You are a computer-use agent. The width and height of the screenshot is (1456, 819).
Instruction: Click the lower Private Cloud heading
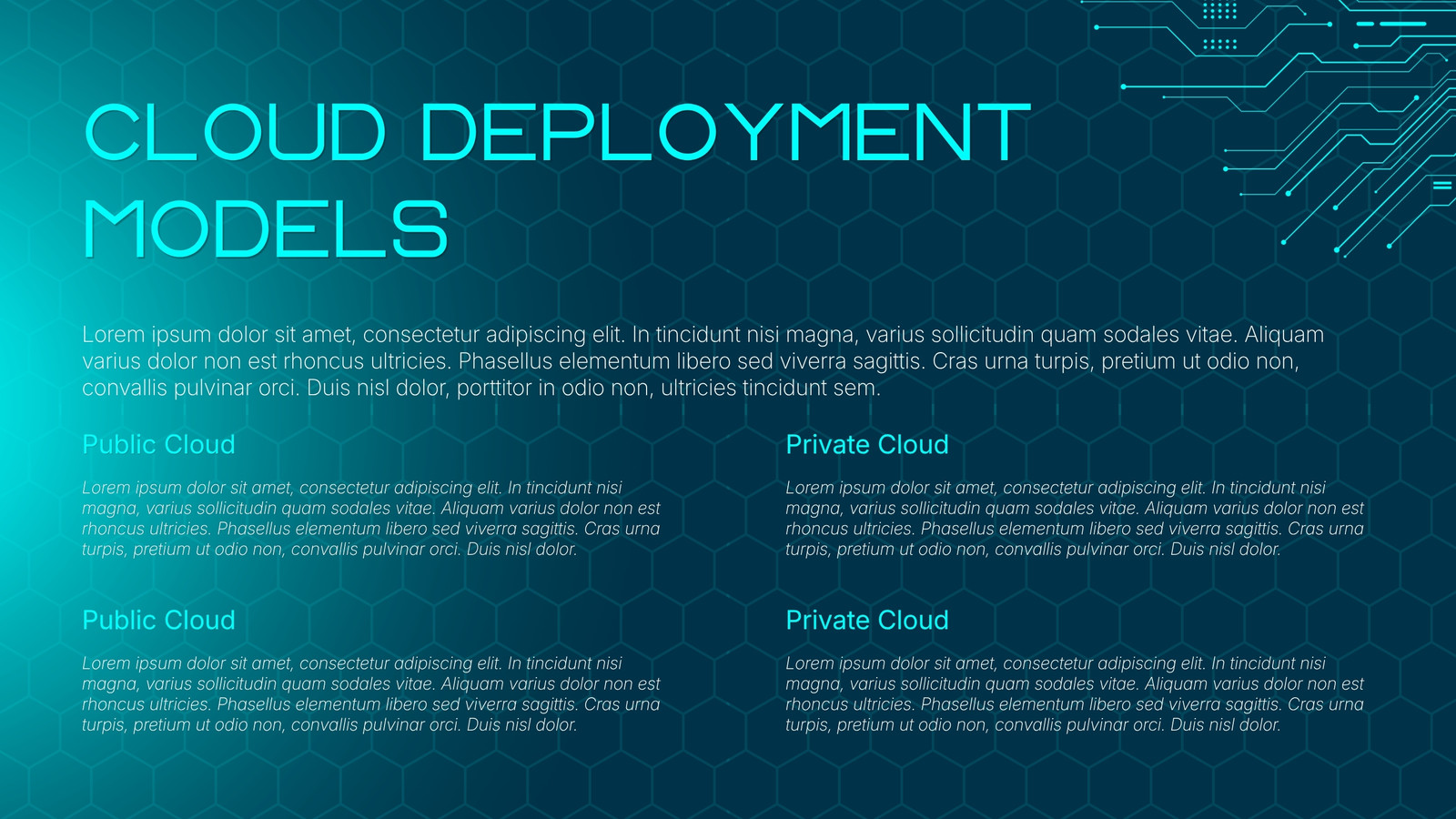866,620
